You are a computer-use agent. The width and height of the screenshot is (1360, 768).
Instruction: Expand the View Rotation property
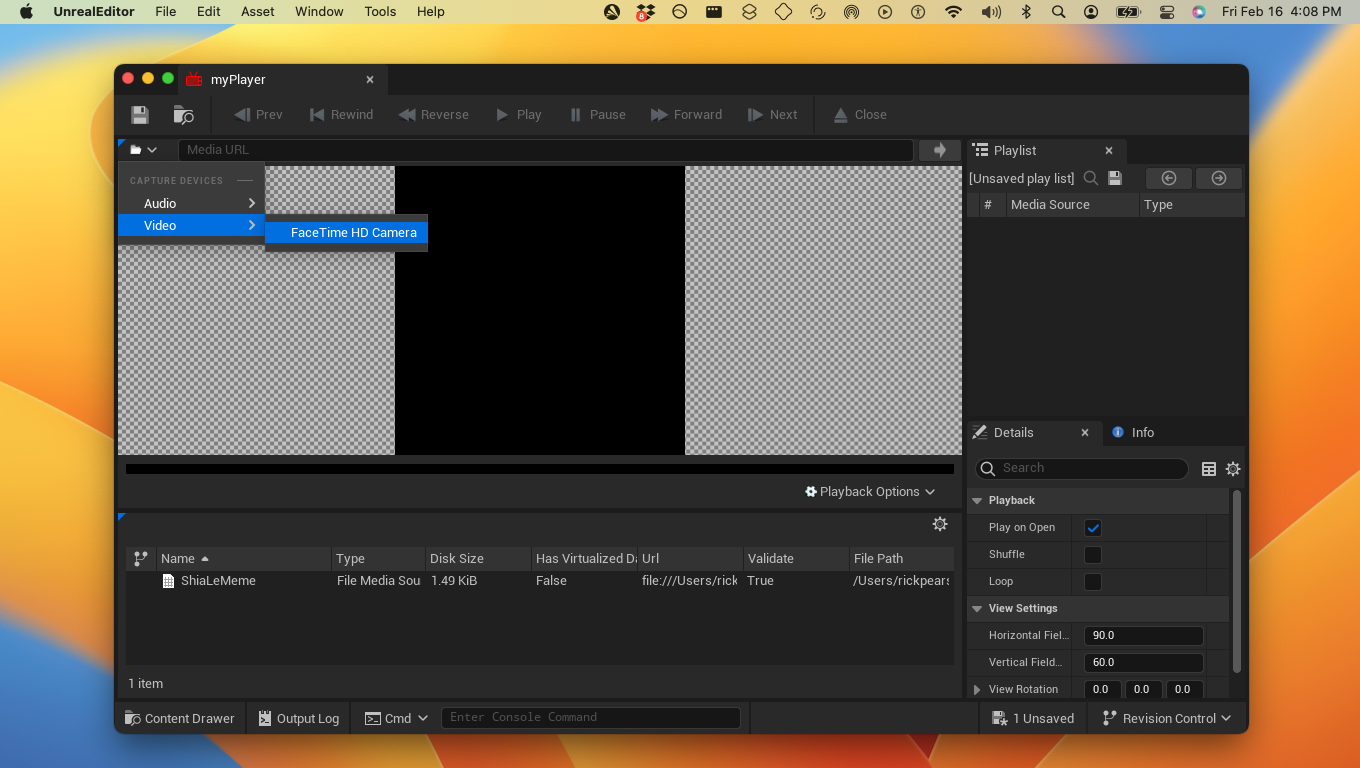(977, 690)
